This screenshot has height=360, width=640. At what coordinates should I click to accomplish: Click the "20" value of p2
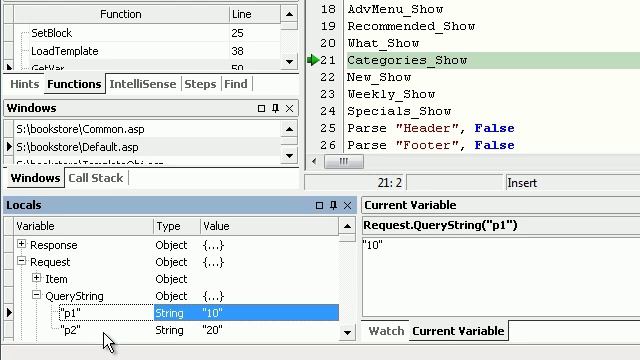(x=212, y=330)
